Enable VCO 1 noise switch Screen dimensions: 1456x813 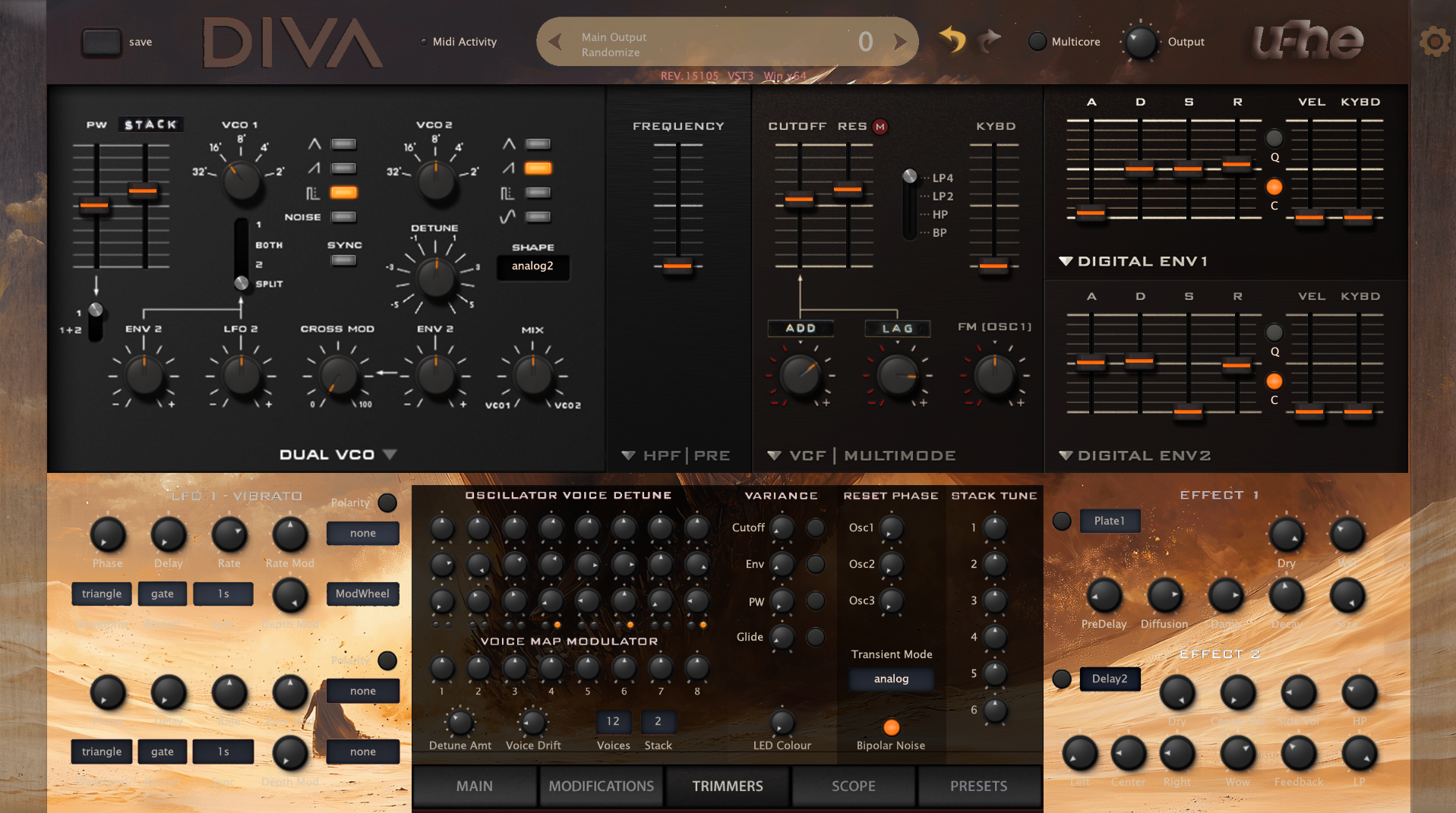point(343,217)
